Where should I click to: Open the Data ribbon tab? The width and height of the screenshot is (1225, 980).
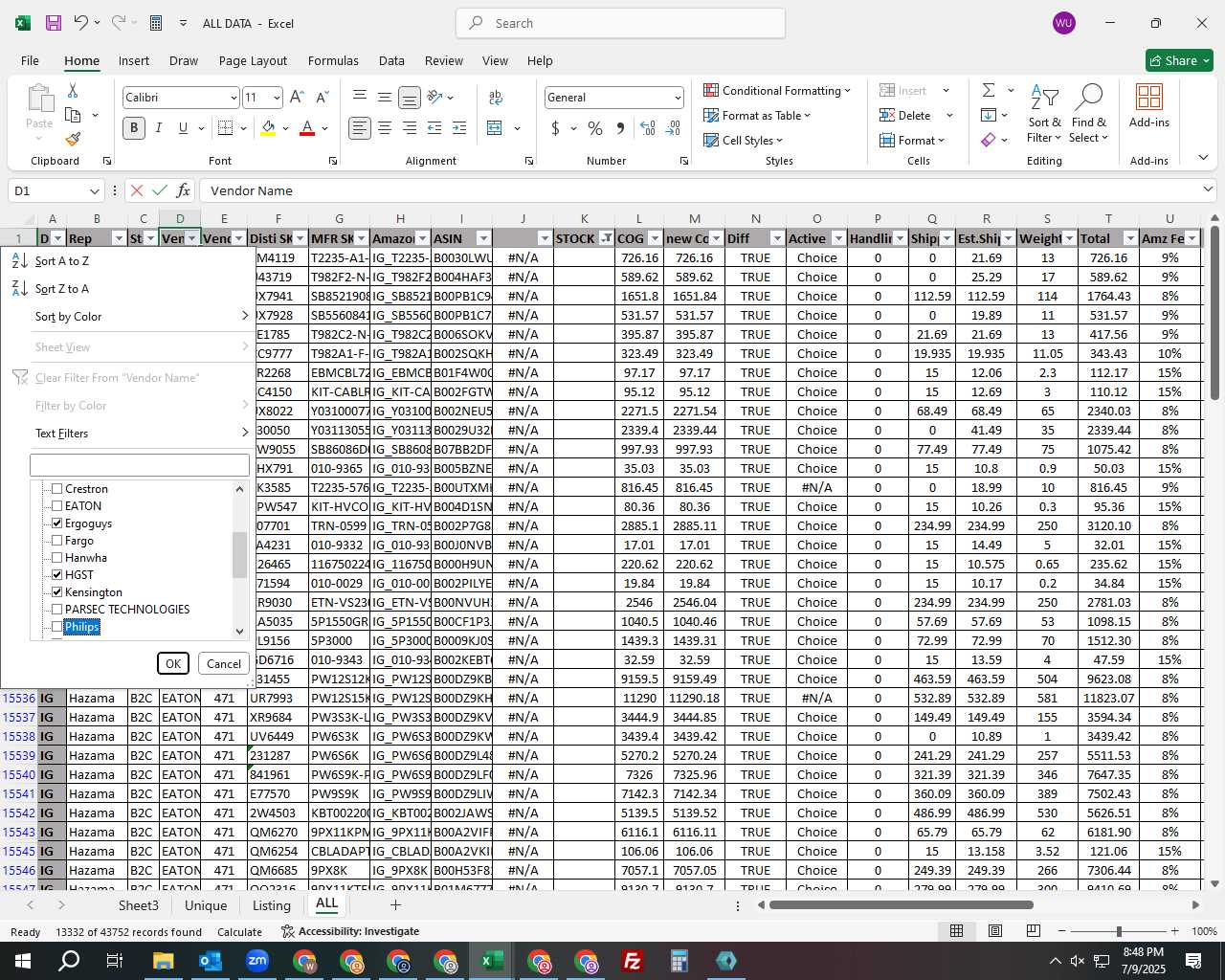pyautogui.click(x=391, y=60)
